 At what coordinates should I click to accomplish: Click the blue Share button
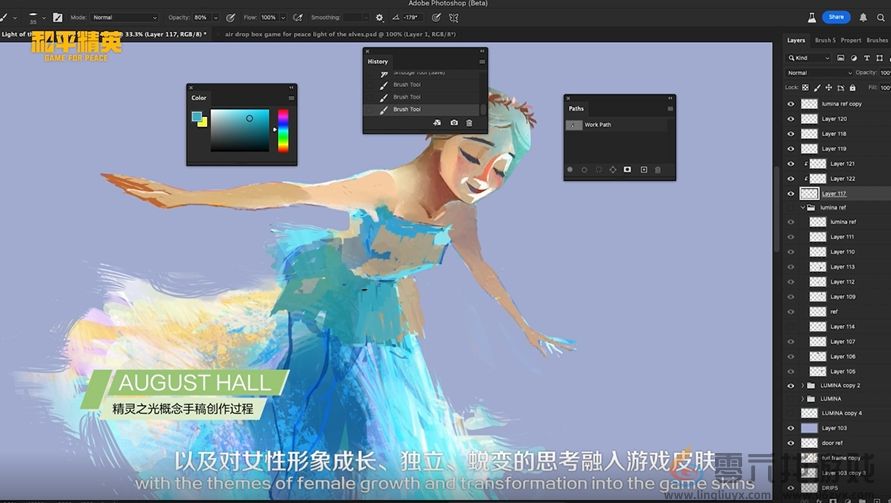click(x=835, y=17)
